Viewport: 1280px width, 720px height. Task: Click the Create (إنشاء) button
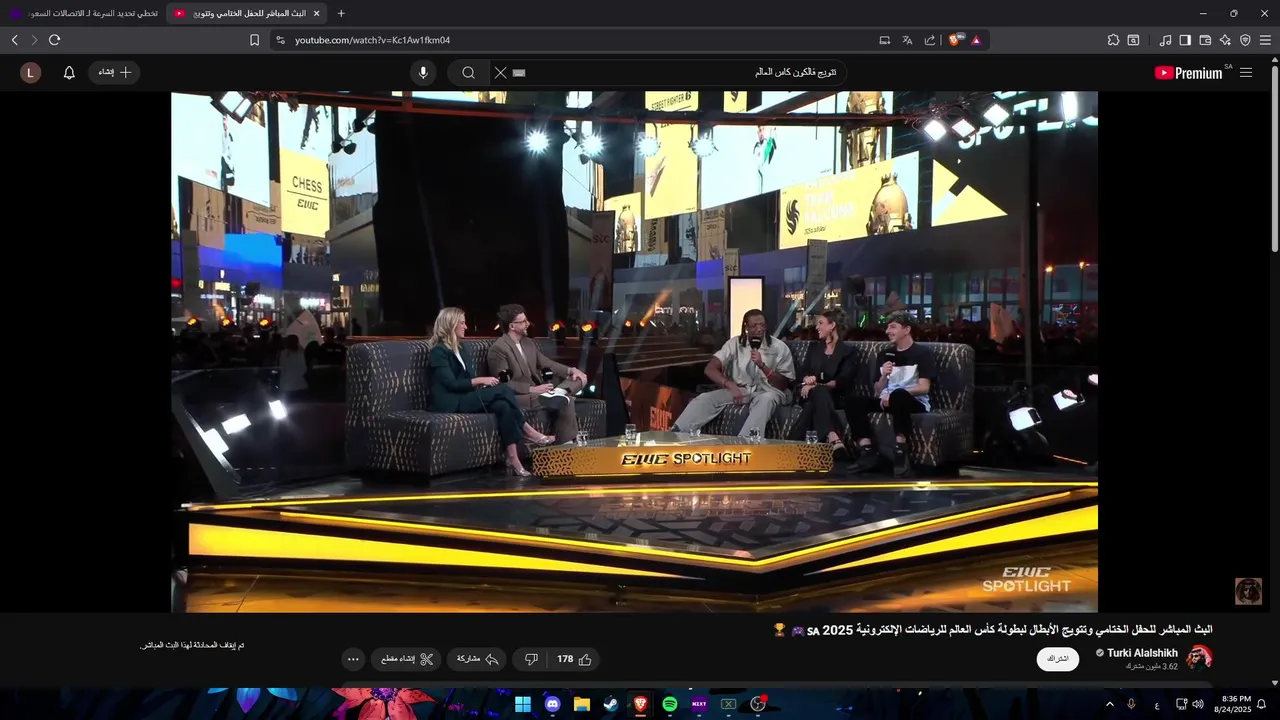114,73
